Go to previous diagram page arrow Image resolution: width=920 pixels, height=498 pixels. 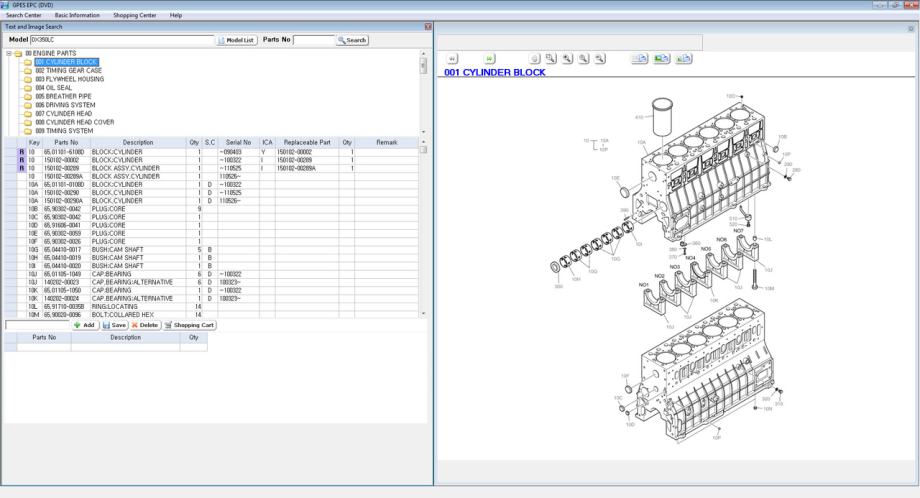click(452, 60)
